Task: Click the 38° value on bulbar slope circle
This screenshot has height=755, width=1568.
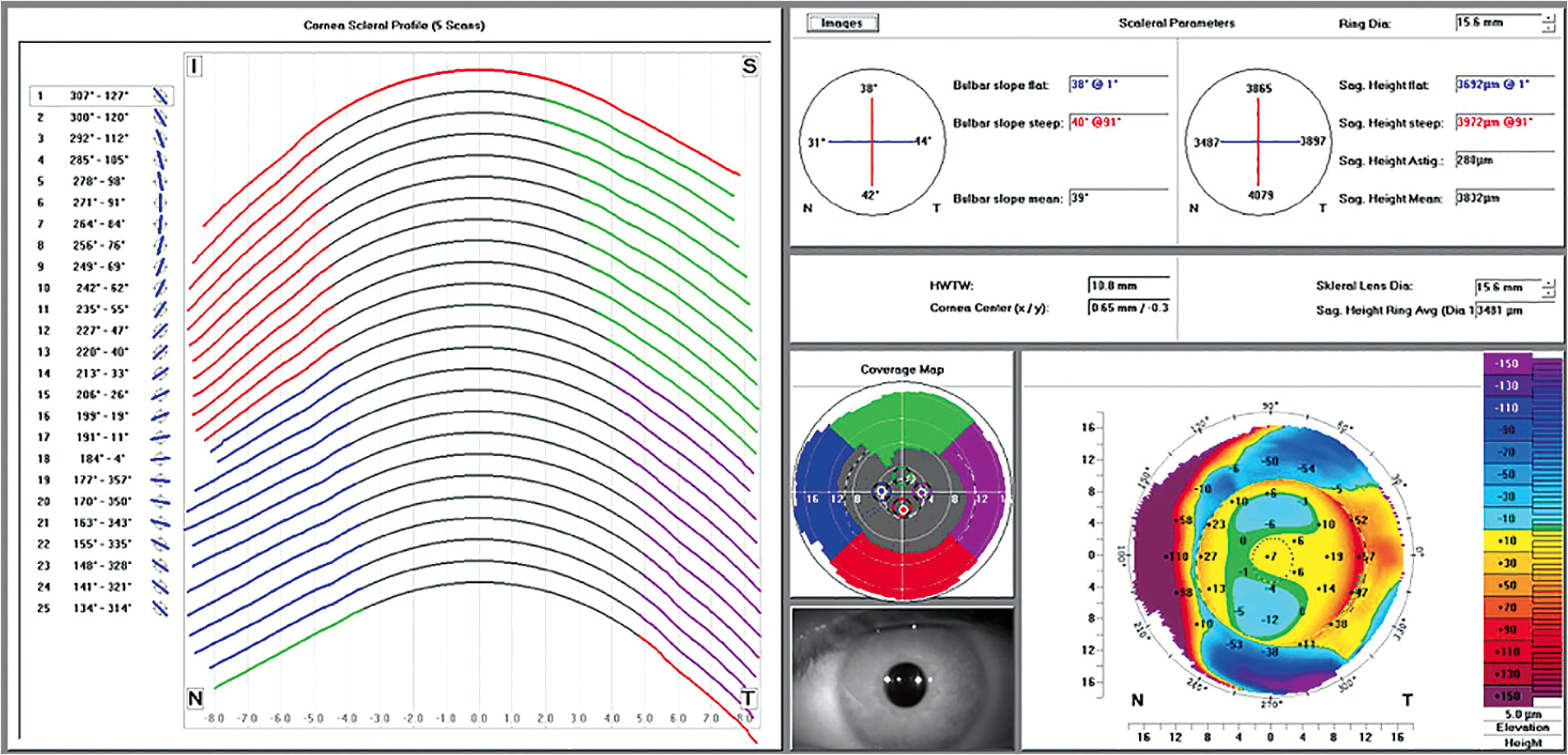Action: click(x=869, y=88)
